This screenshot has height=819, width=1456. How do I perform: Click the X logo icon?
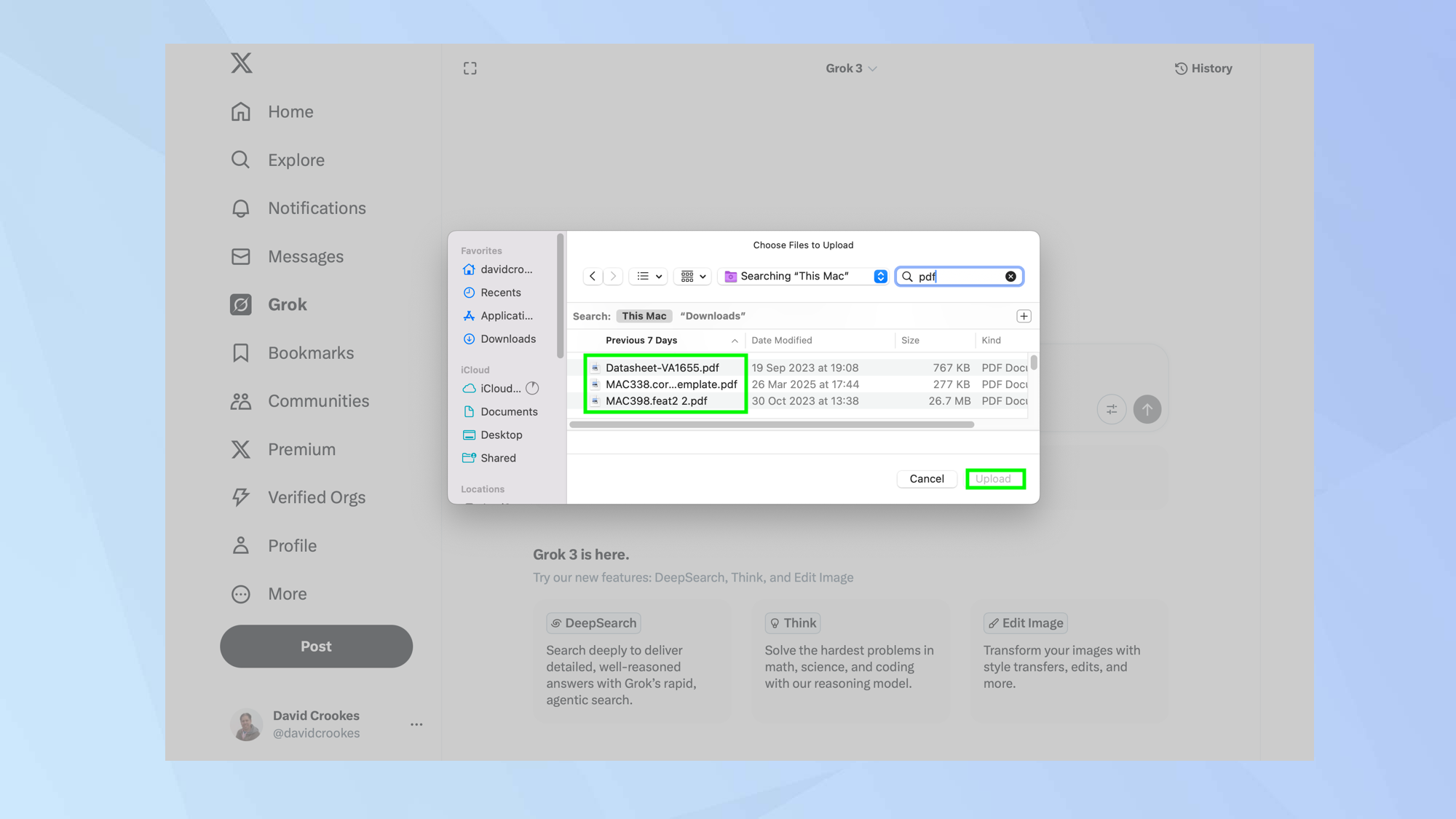tap(241, 63)
